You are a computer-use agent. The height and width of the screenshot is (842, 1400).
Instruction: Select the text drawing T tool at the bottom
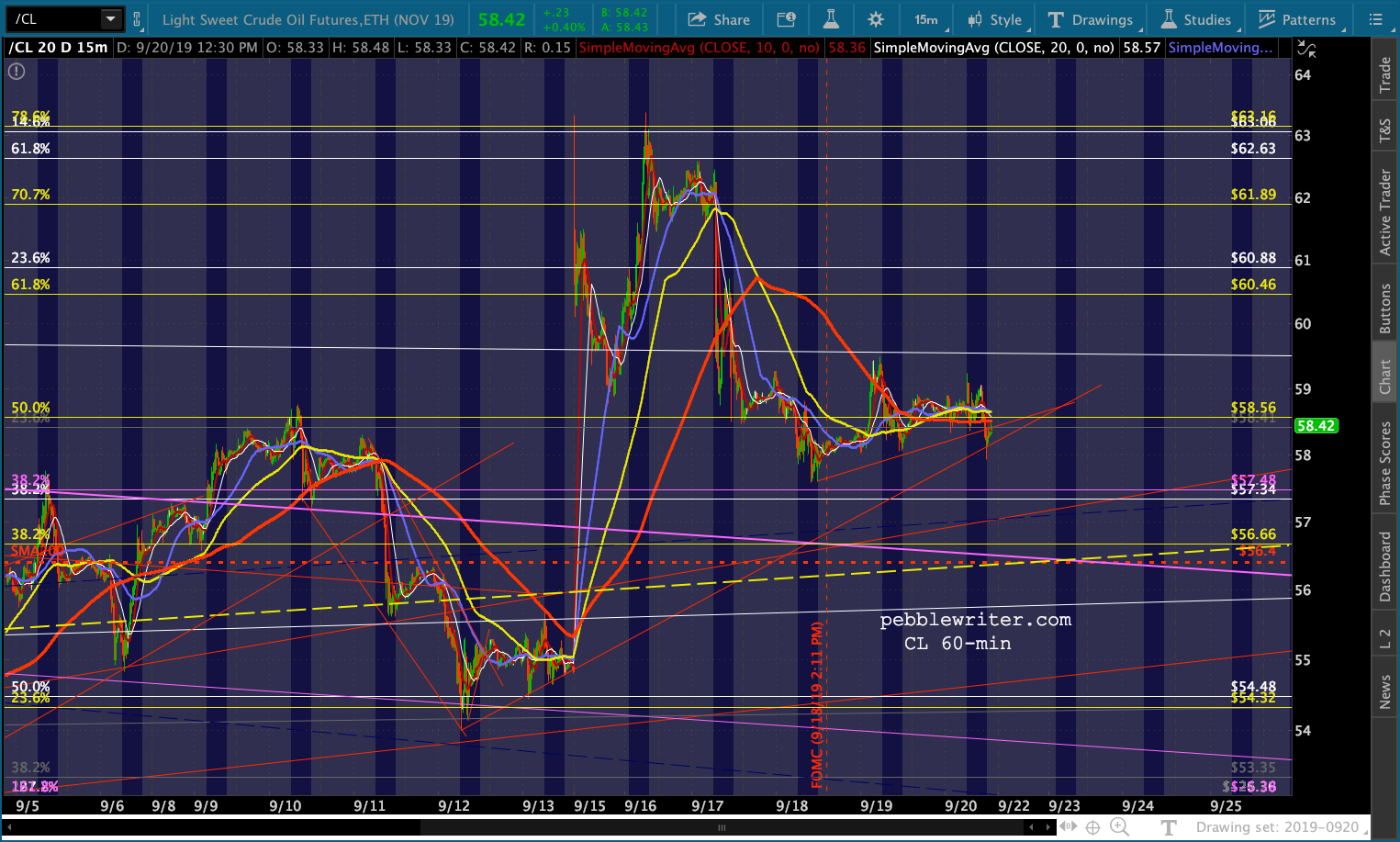(x=1169, y=826)
